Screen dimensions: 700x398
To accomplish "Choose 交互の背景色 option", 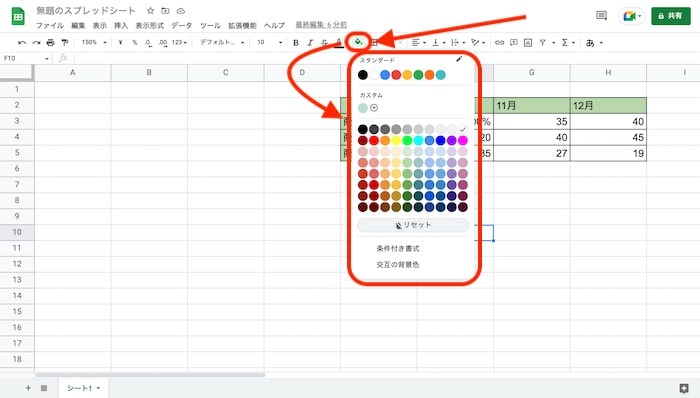I will [398, 265].
